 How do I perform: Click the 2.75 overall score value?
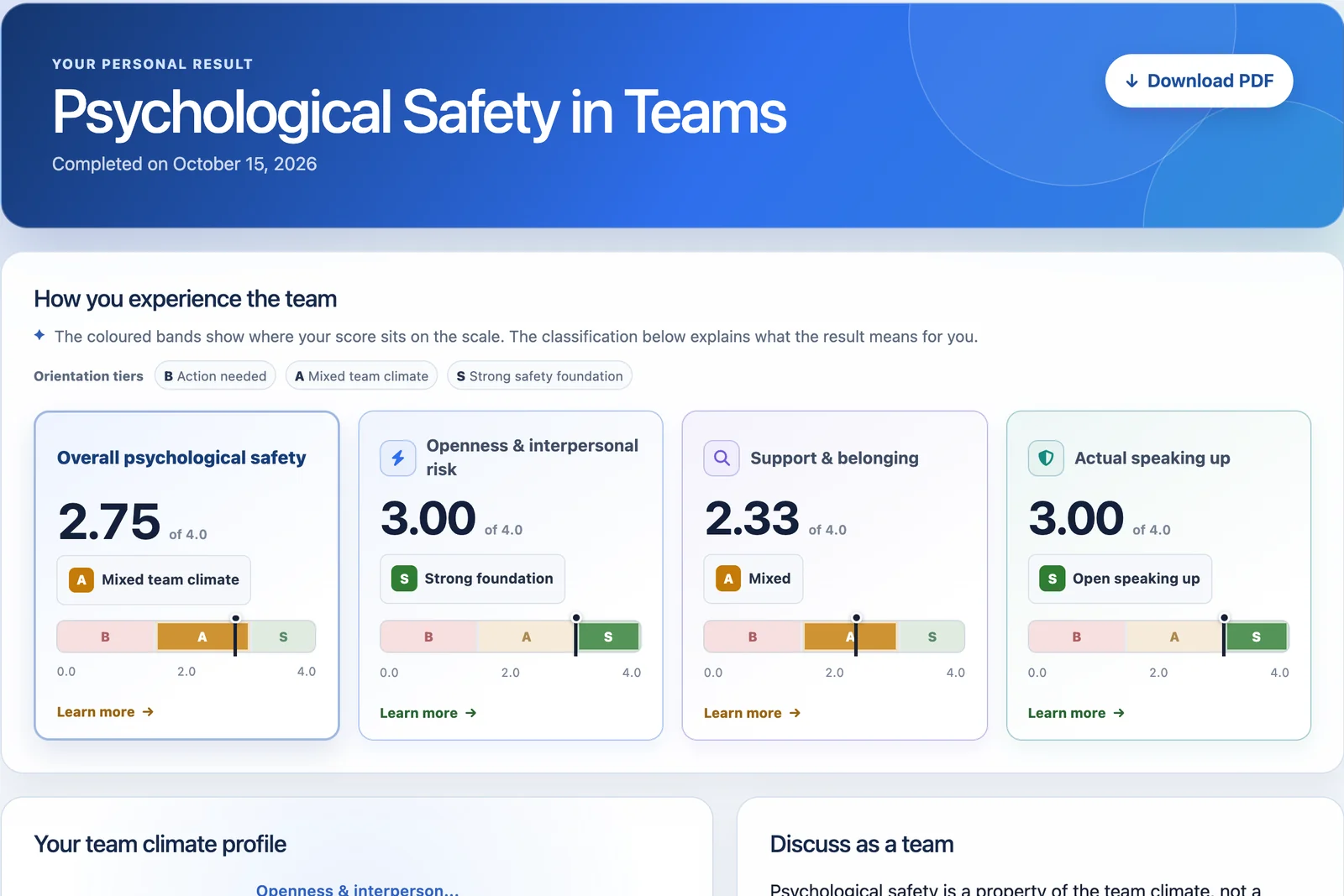click(109, 521)
